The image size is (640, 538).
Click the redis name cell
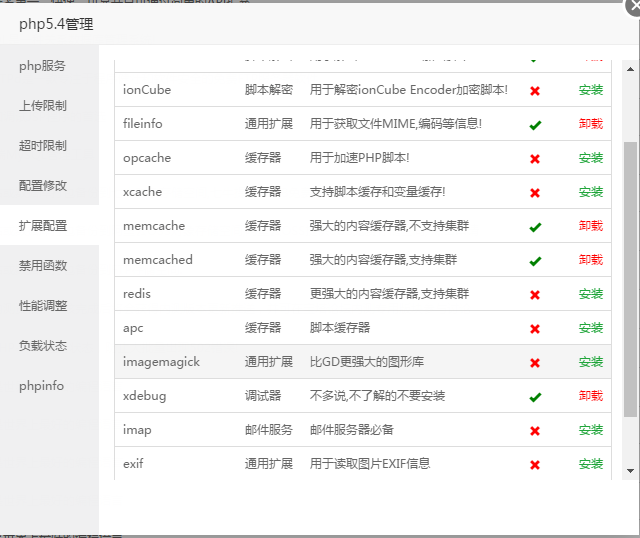click(137, 294)
